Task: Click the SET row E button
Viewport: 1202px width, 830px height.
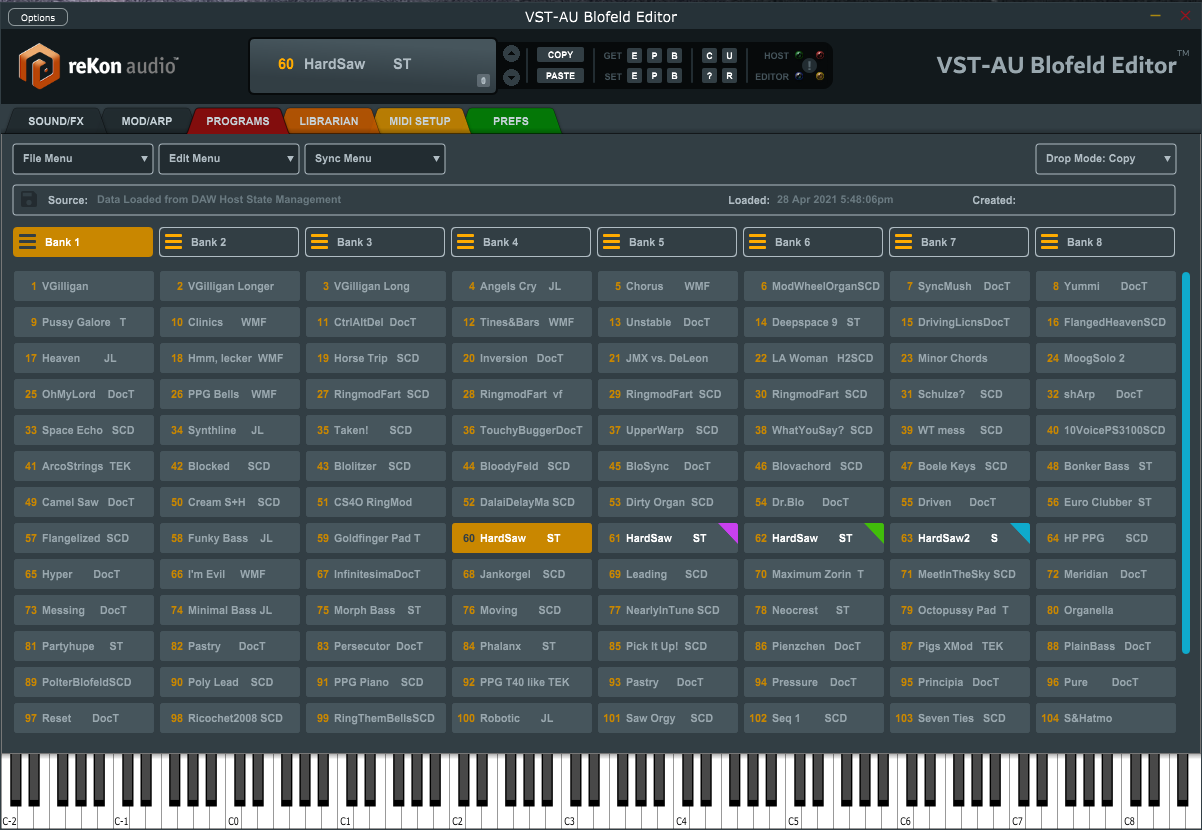Action: (x=634, y=76)
